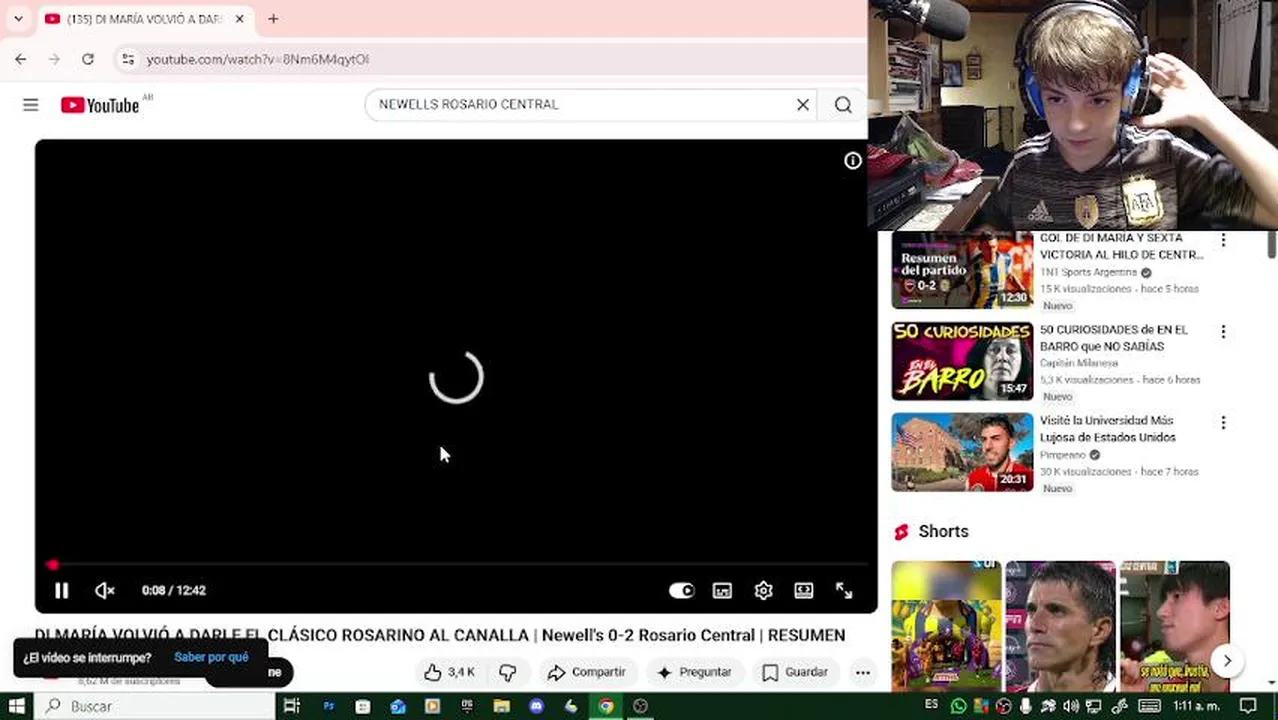Screen dimensions: 1278x720
Task: Open the Universidad Más Lujosa video thumbnail
Action: [962, 452]
